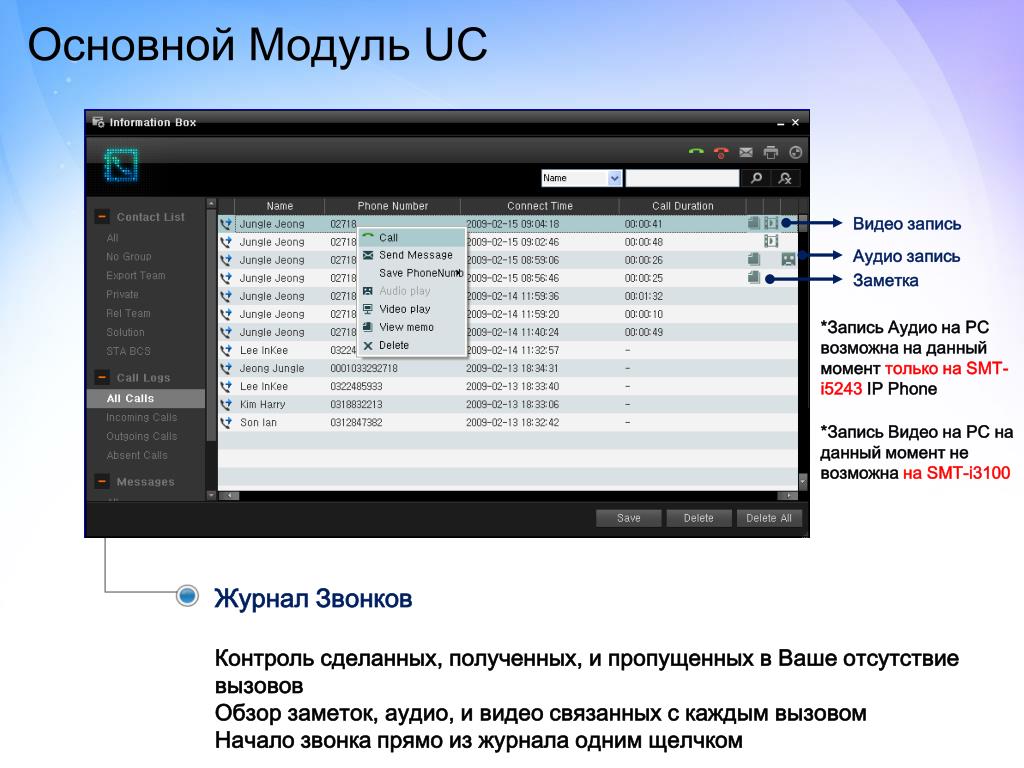Viewport: 1024px width, 768px height.
Task: Click the Save button
Action: [628, 518]
